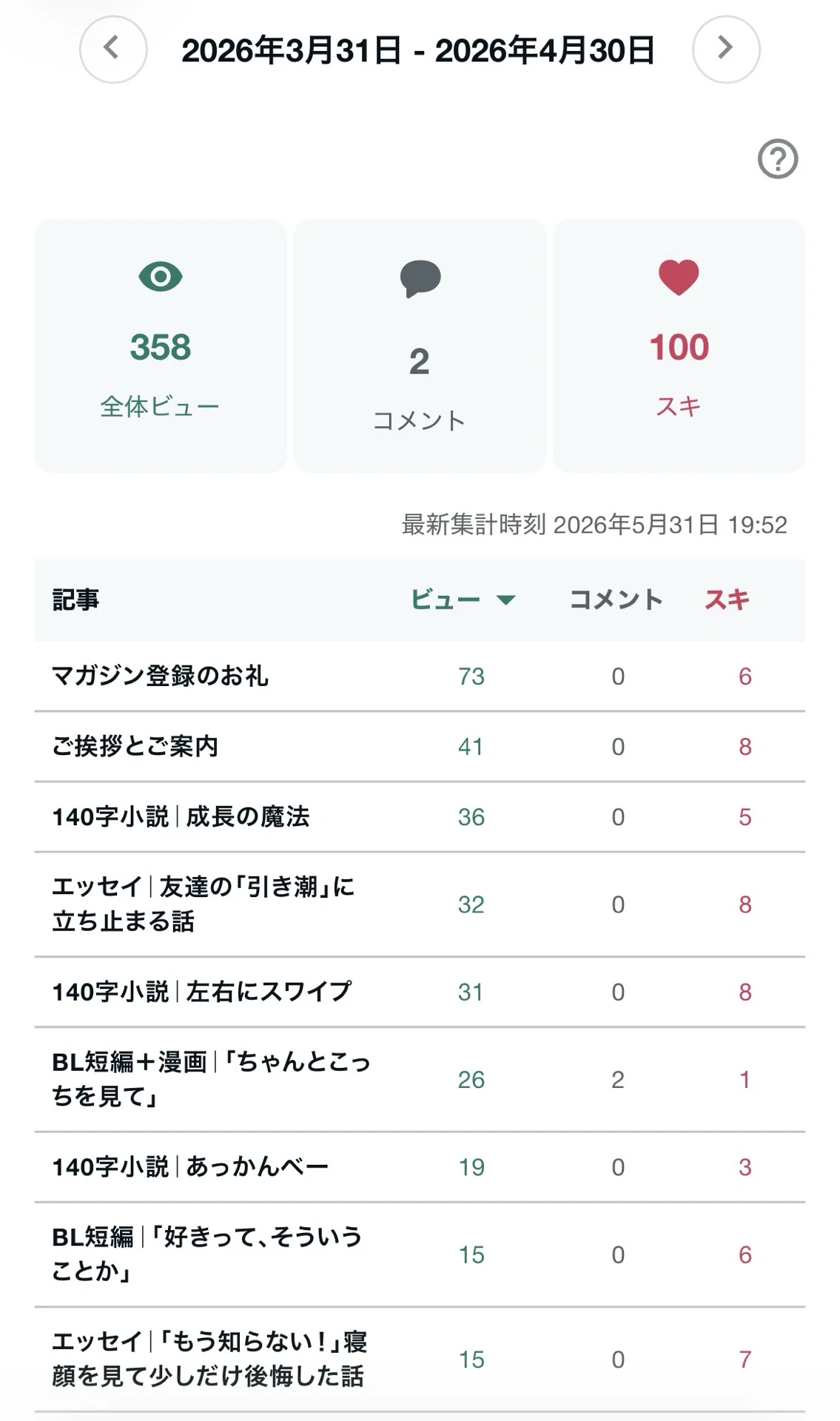Select the eye icon in the 全体ビュー card

click(161, 277)
